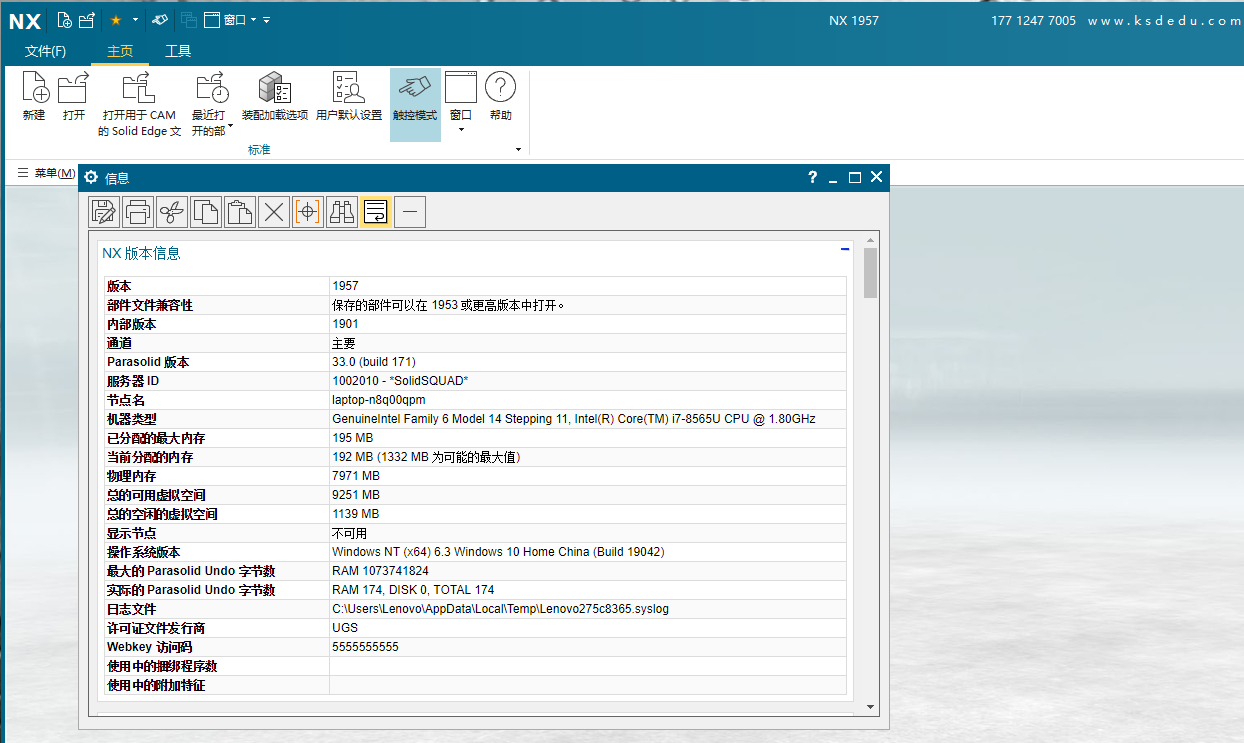Click the copy icon in 信息 toolbar
This screenshot has height=743, width=1244.
pyautogui.click(x=206, y=211)
